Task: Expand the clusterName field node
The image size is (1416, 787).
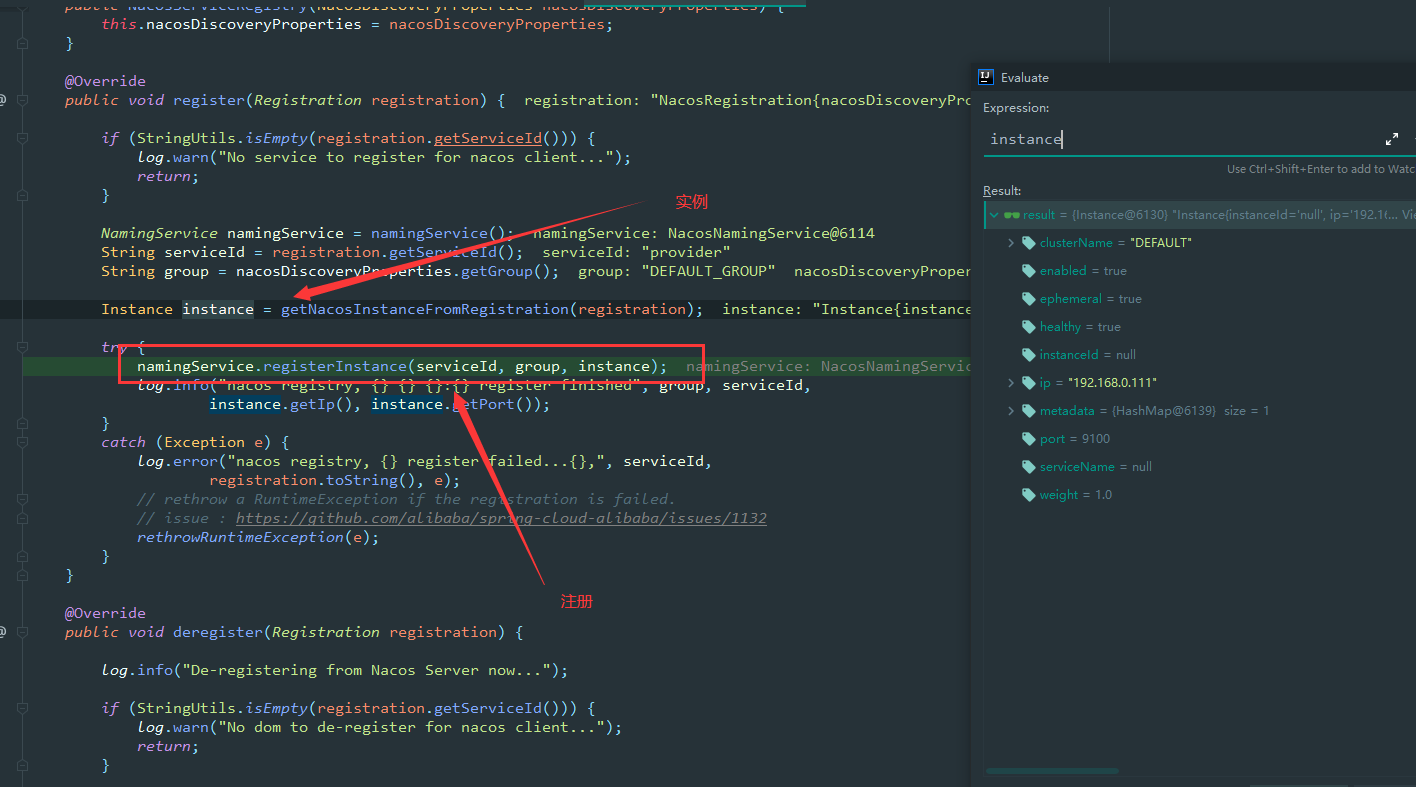Action: pos(1011,243)
